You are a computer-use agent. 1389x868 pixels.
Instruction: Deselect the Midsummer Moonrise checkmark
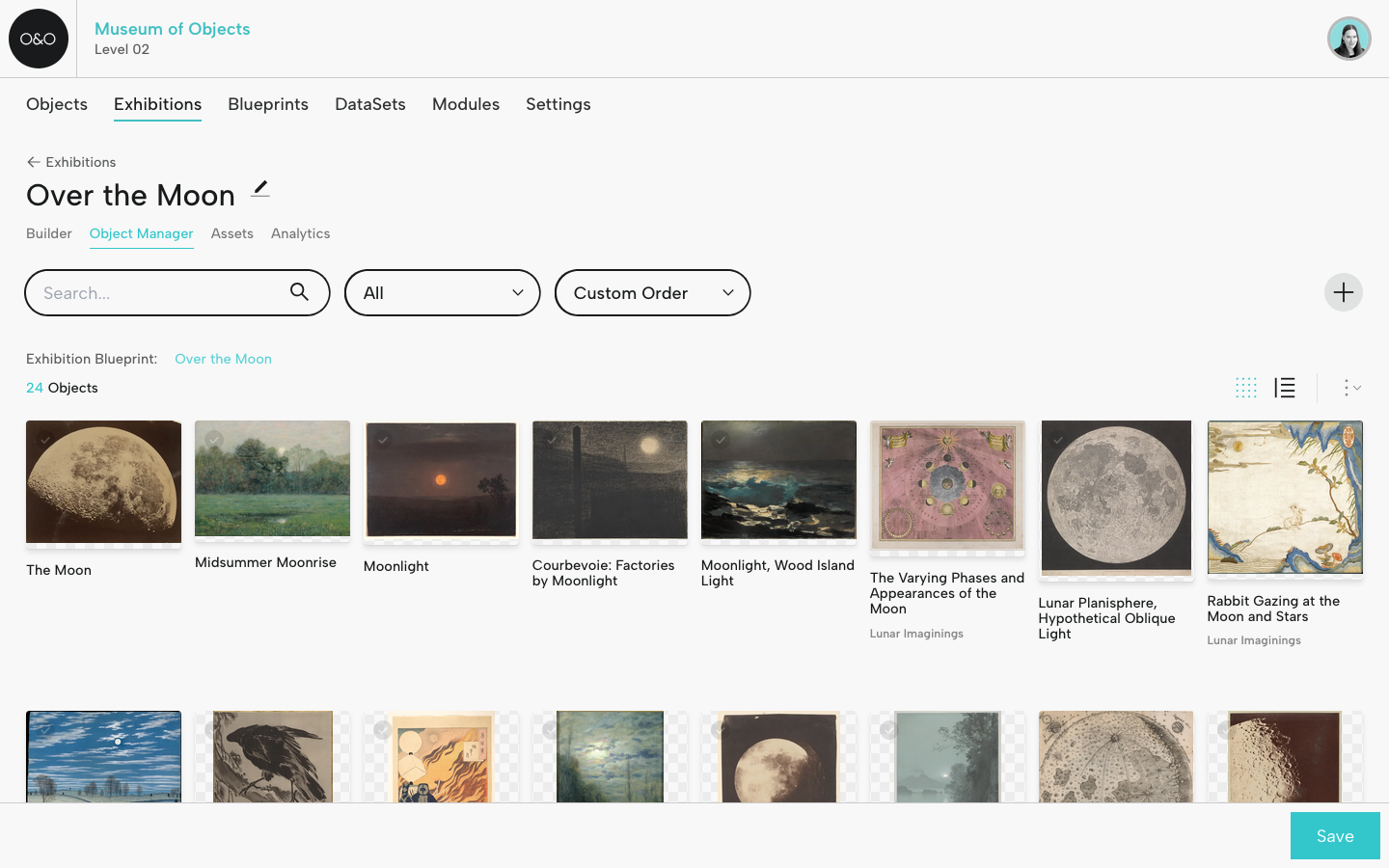214,441
